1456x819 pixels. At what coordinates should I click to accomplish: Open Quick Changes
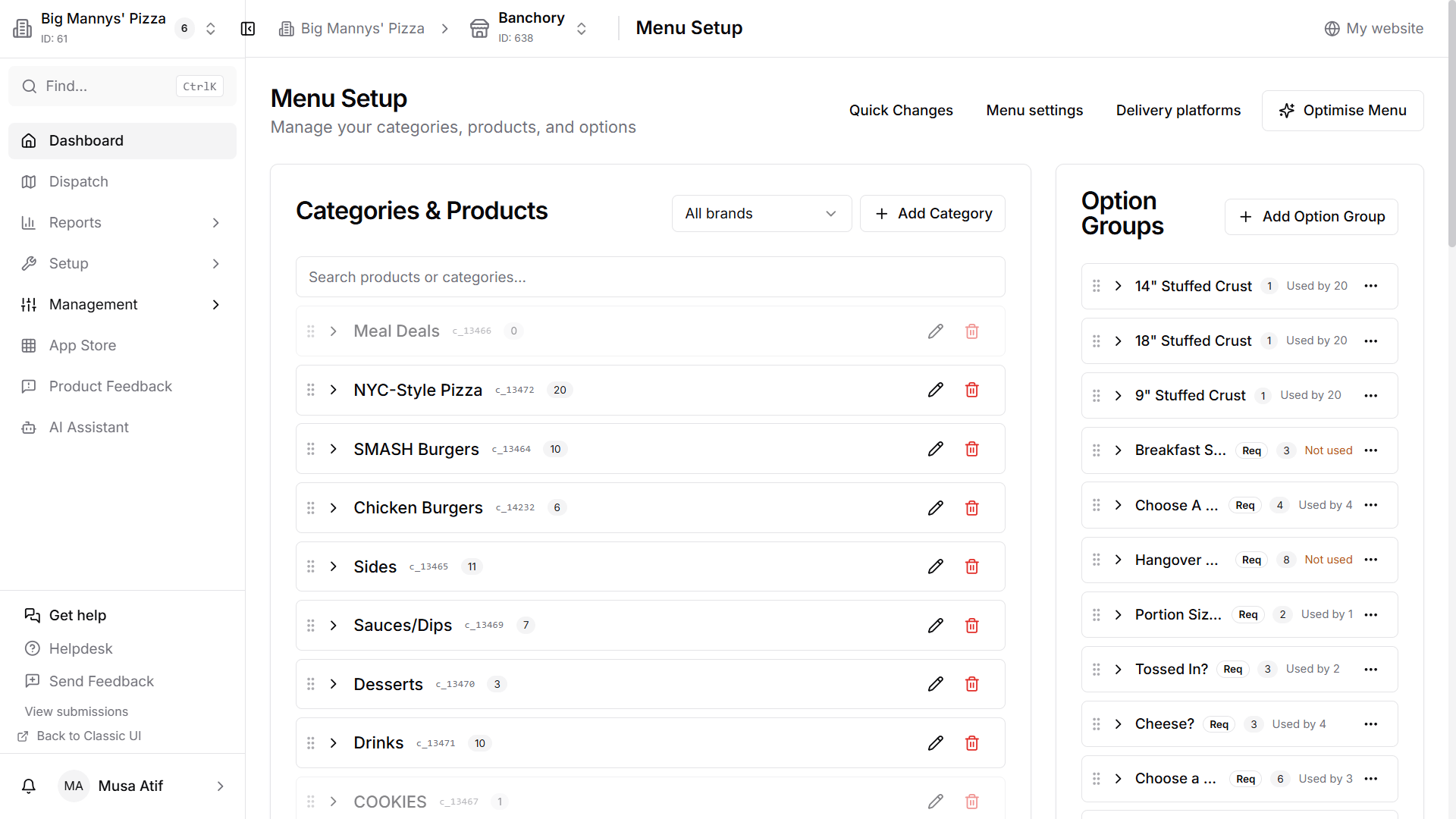(901, 111)
